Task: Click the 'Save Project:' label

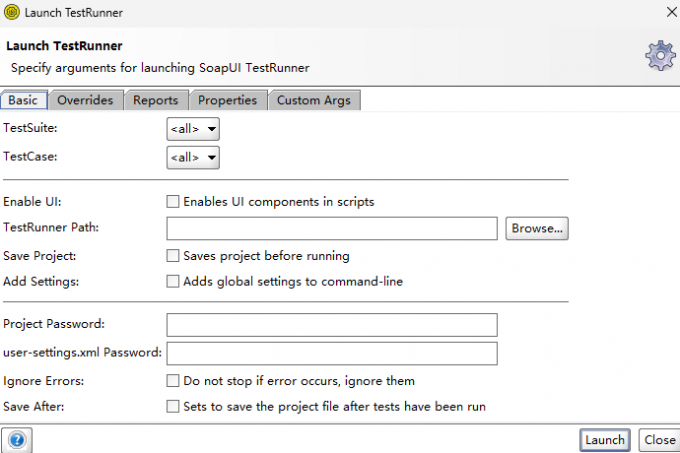Action: [39, 256]
